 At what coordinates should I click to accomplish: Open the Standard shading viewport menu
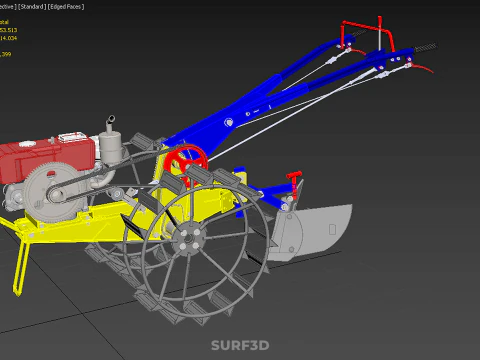[x=32, y=7]
